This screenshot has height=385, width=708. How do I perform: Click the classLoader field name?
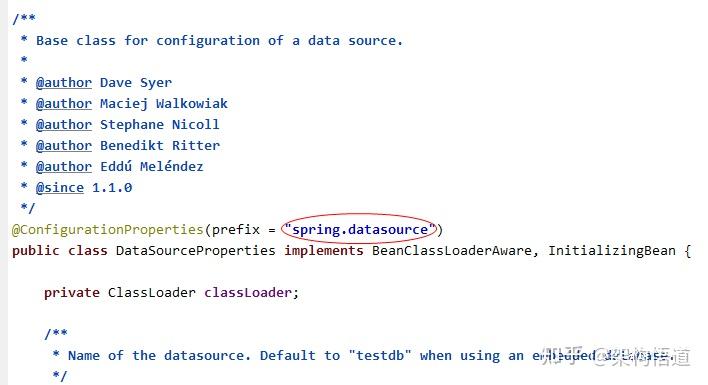click(248, 292)
